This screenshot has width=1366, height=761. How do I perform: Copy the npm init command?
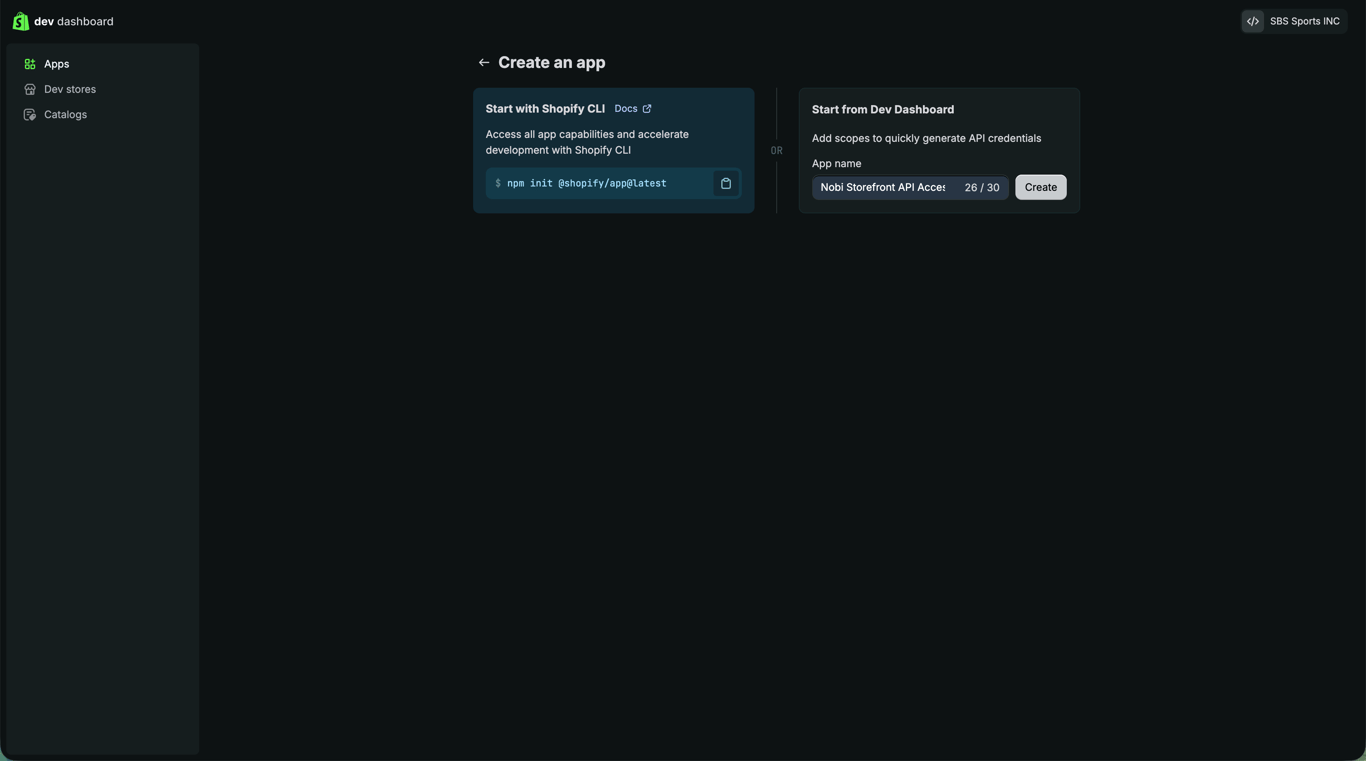pyautogui.click(x=726, y=183)
